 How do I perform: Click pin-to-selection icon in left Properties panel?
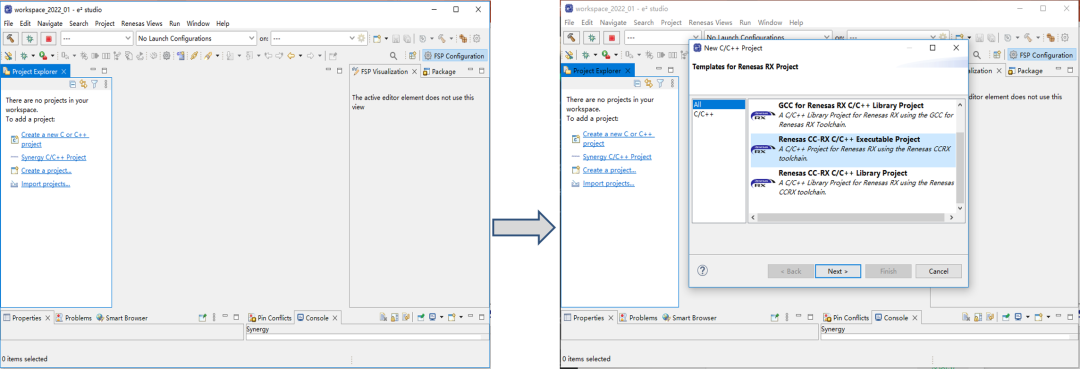pyautogui.click(x=202, y=318)
